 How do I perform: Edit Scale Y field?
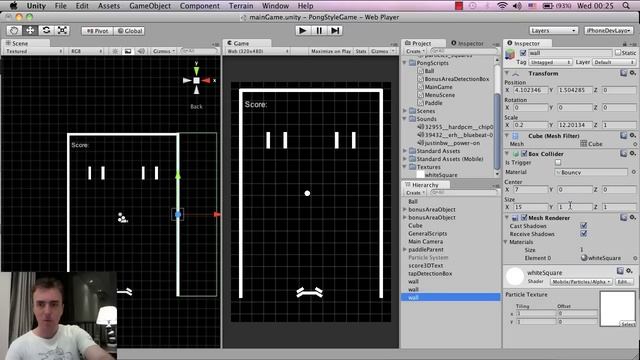[574, 125]
